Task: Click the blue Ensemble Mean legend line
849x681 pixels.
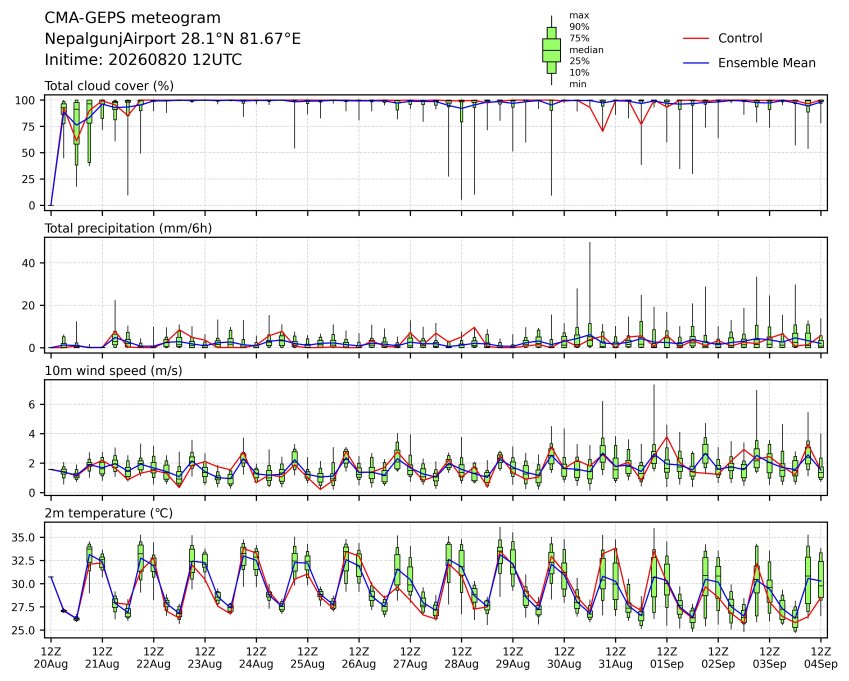Action: (x=696, y=63)
